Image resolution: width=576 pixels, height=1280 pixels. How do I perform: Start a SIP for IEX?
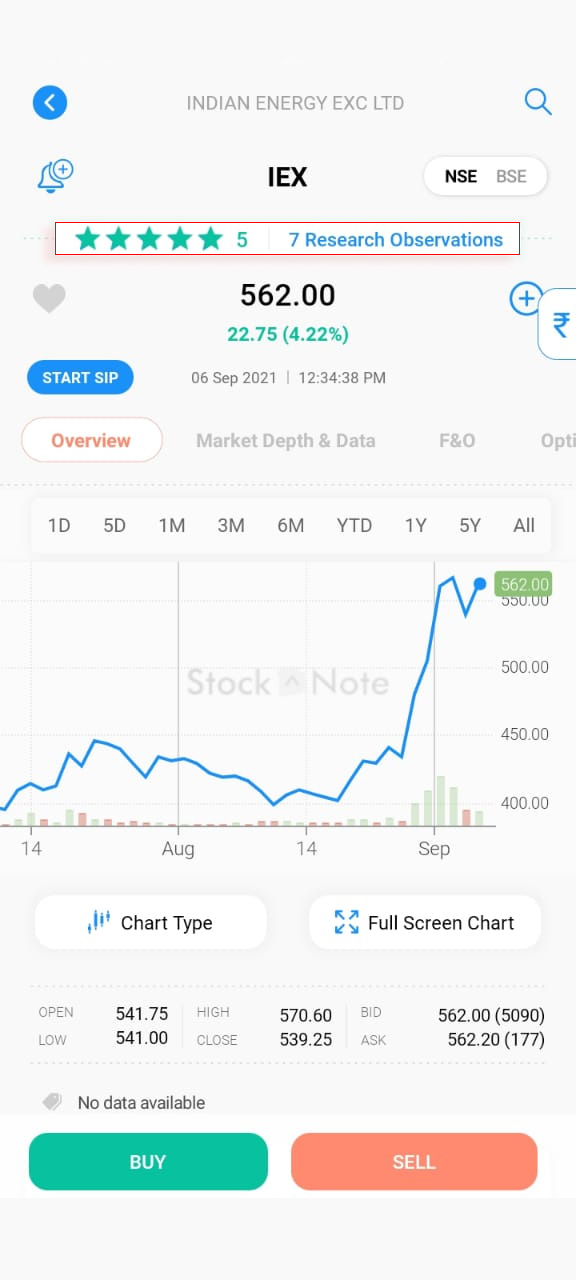(80, 377)
